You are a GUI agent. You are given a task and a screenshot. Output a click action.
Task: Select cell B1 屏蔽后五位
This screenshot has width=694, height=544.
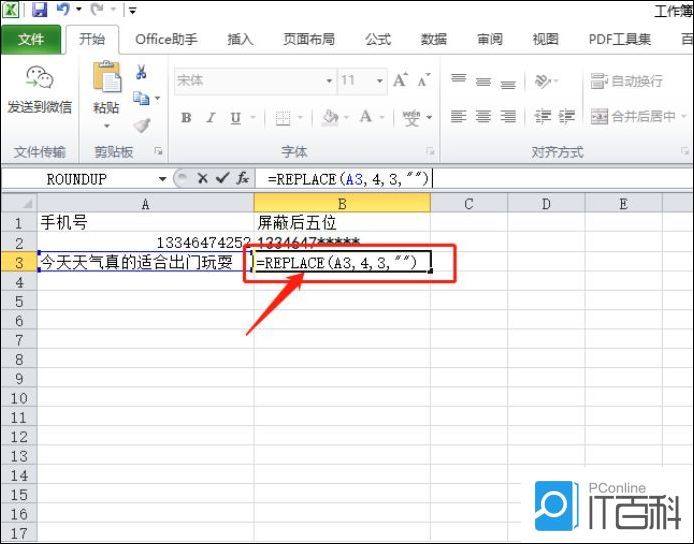point(342,223)
